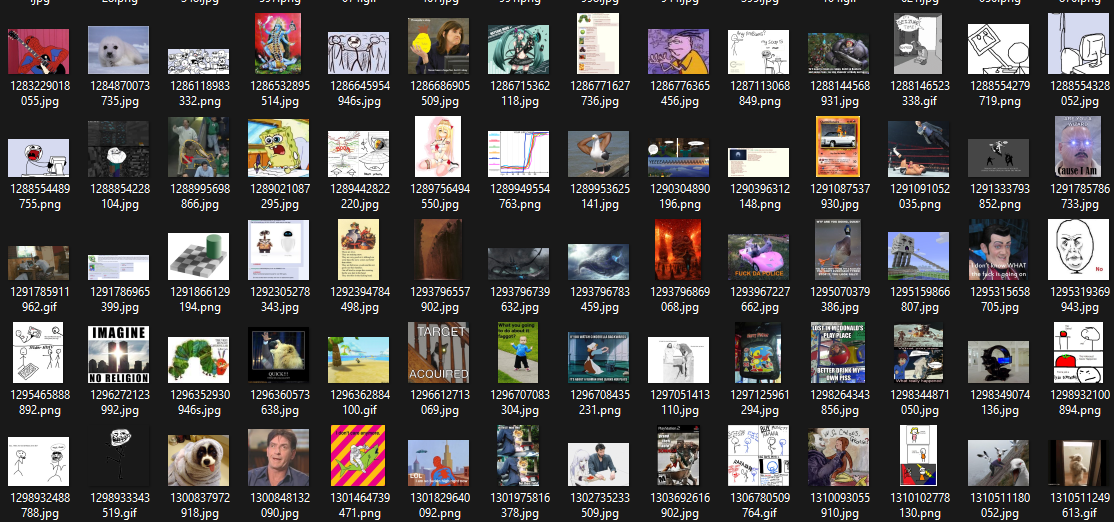The width and height of the screenshot is (1114, 522).
Task: Open the gorilla image 1288144568931.jpg
Action: point(838,53)
